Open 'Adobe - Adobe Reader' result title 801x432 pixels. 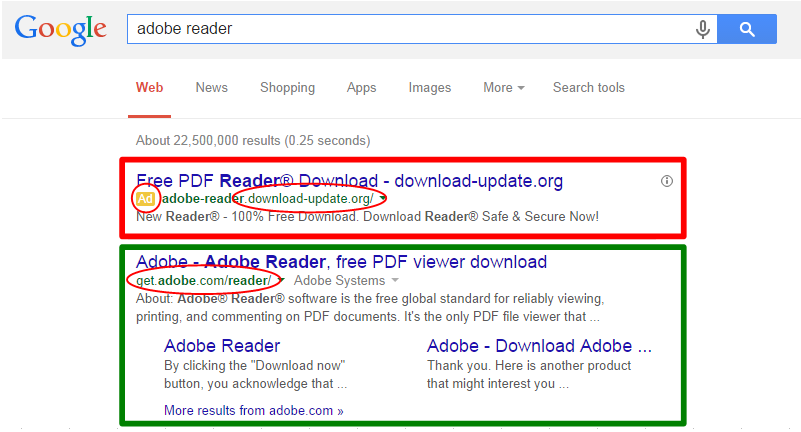pos(341,262)
